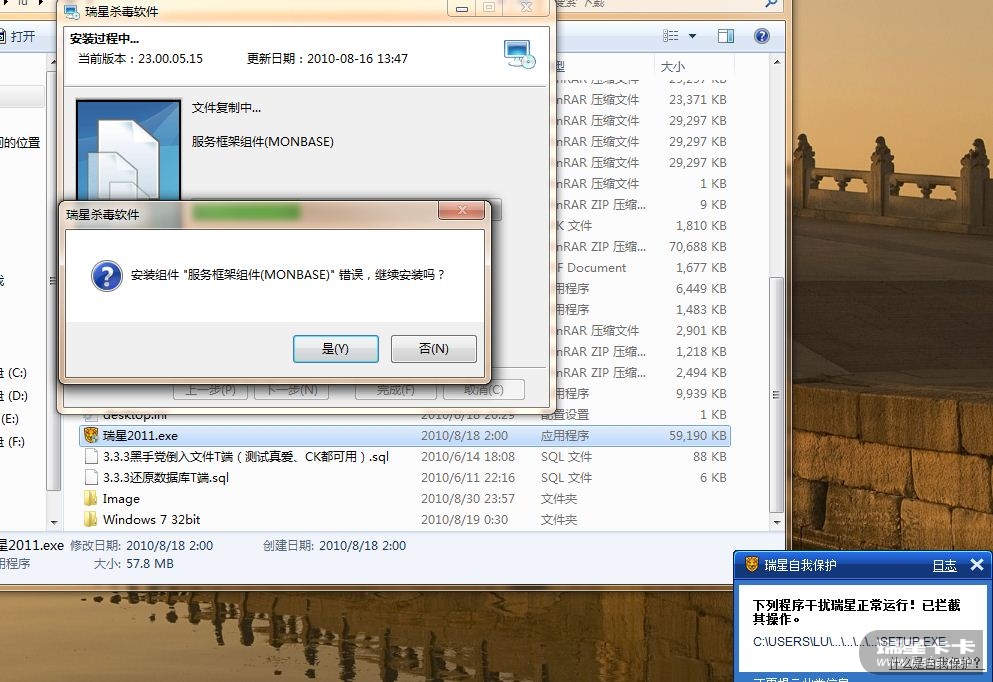Click the change view icon
Viewport: 993px width, 682px height.
tap(671, 36)
